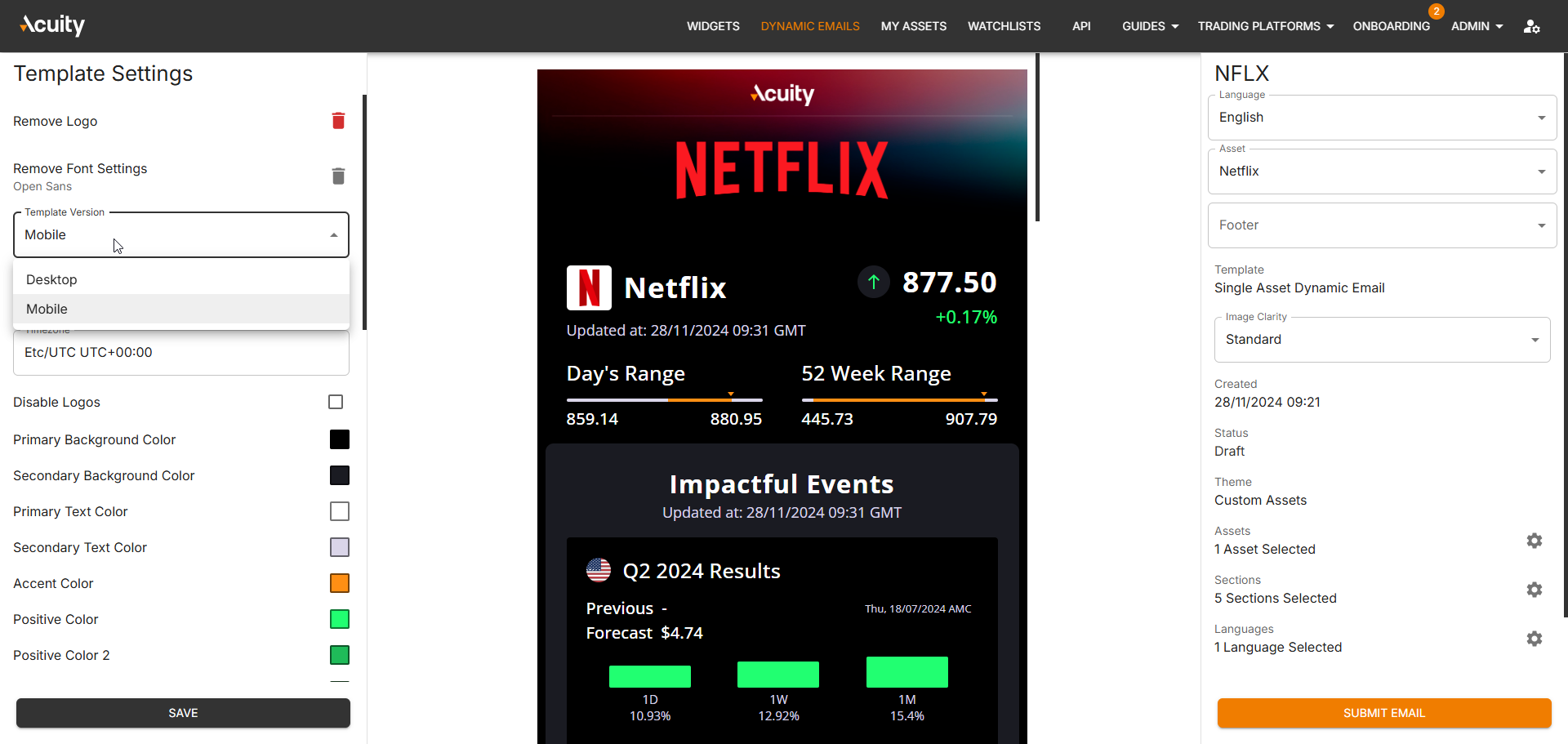Expand the Admin menu
Image resolution: width=1568 pixels, height=744 pixels.
click(1477, 26)
